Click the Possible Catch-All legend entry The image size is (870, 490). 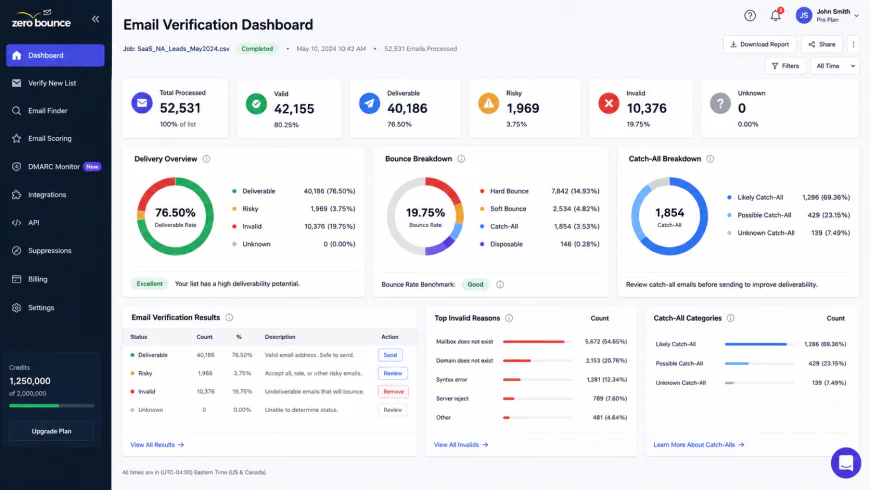point(788,215)
